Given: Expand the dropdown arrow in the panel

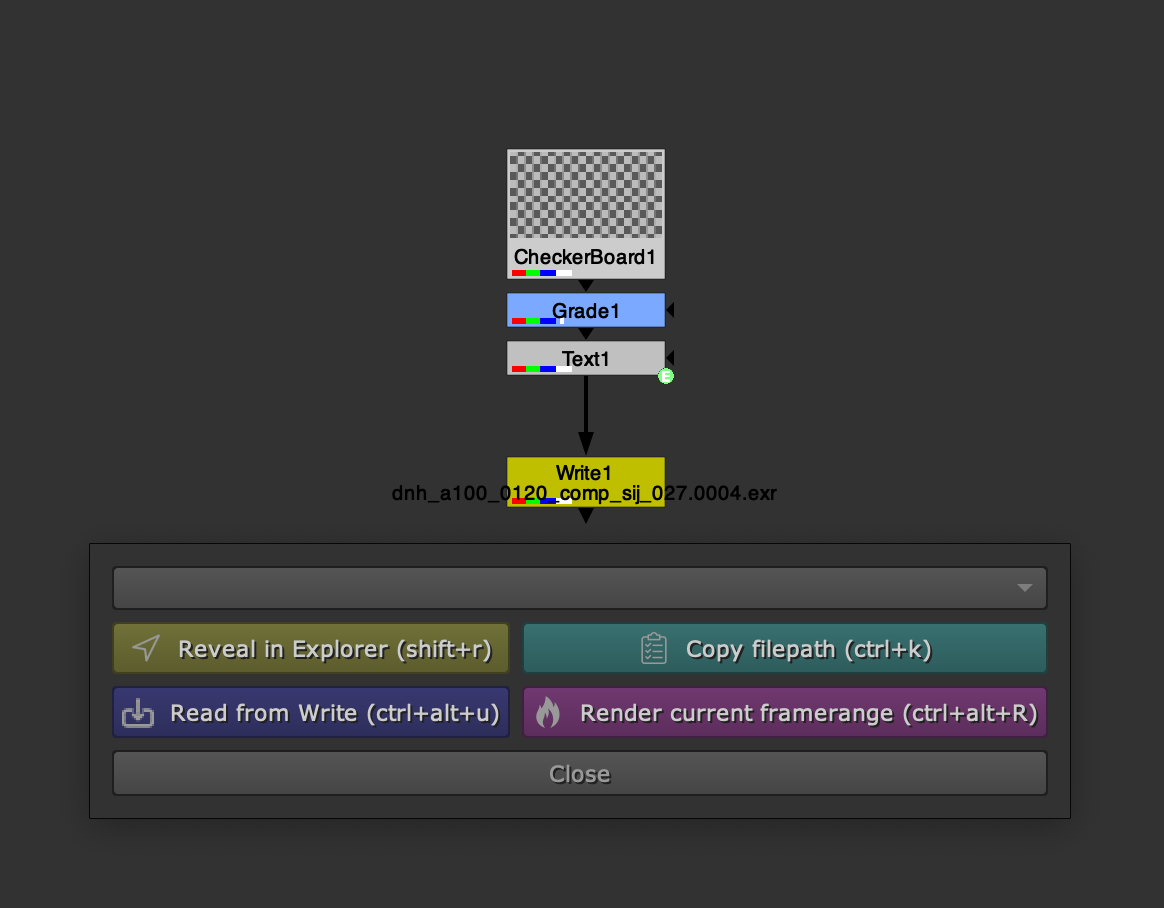Looking at the screenshot, I should pos(1024,588).
